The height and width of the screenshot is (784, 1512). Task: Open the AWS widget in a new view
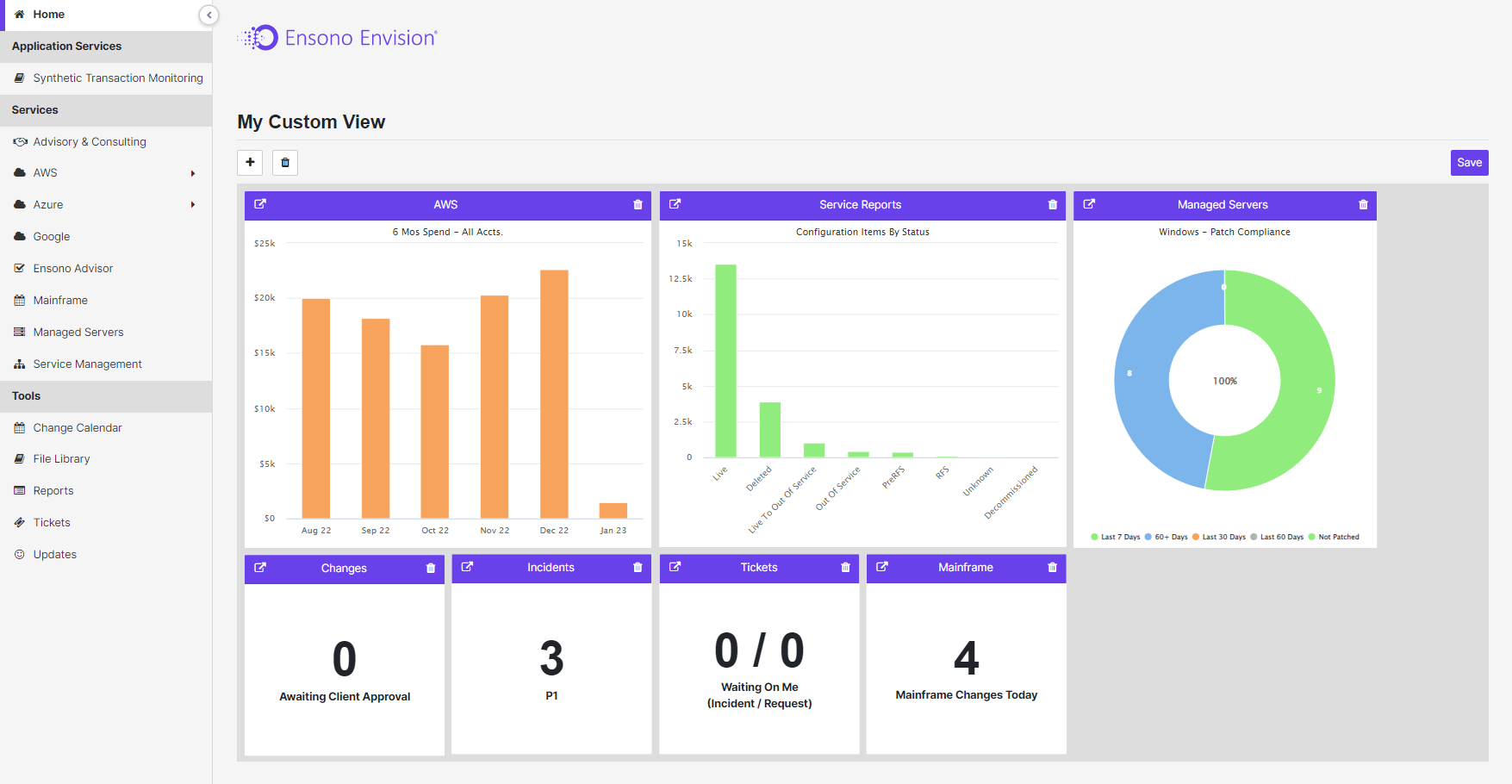261,204
